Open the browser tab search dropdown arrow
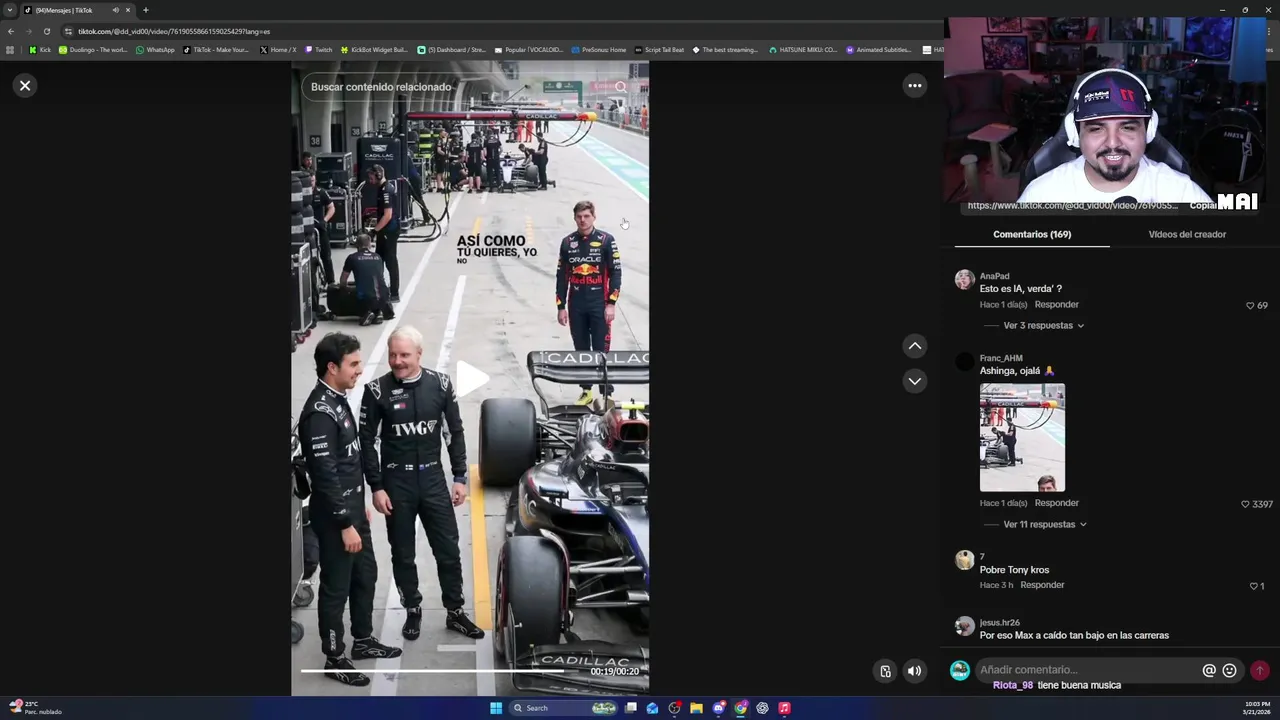The height and width of the screenshot is (720, 1280). tap(10, 10)
